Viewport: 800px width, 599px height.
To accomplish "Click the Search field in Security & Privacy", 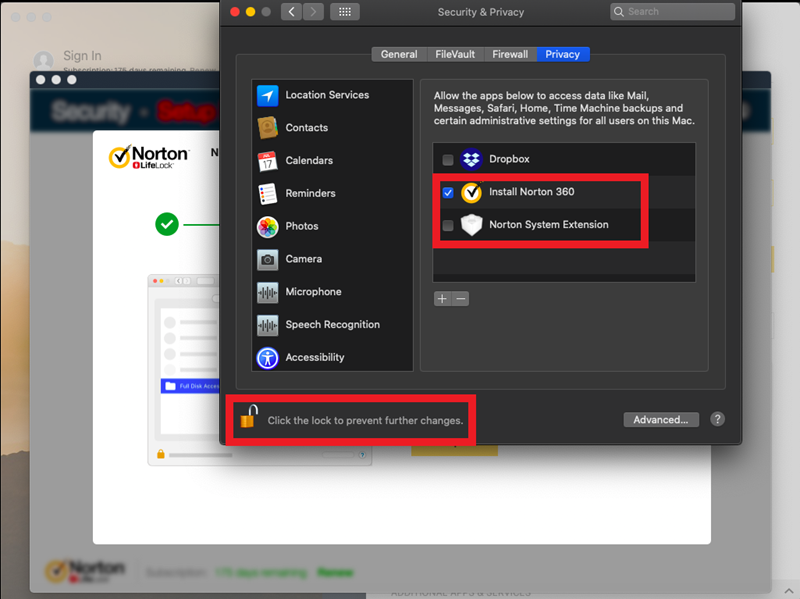I will coord(672,12).
